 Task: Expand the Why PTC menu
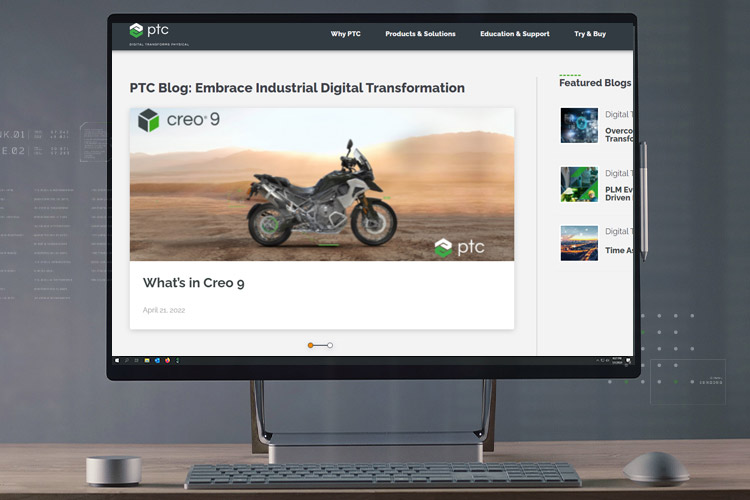click(x=345, y=34)
